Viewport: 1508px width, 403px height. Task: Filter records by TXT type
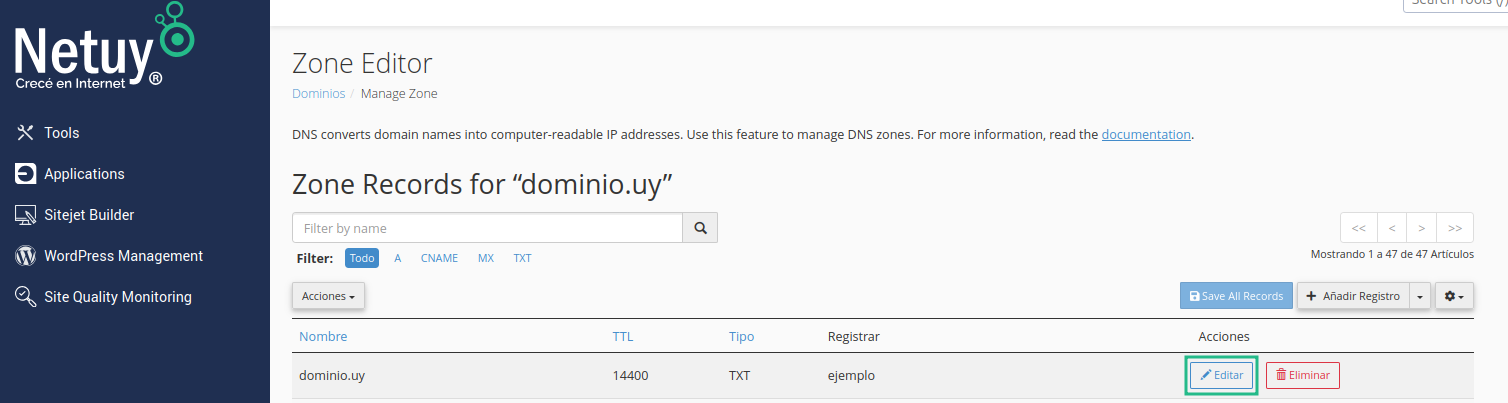[522, 258]
